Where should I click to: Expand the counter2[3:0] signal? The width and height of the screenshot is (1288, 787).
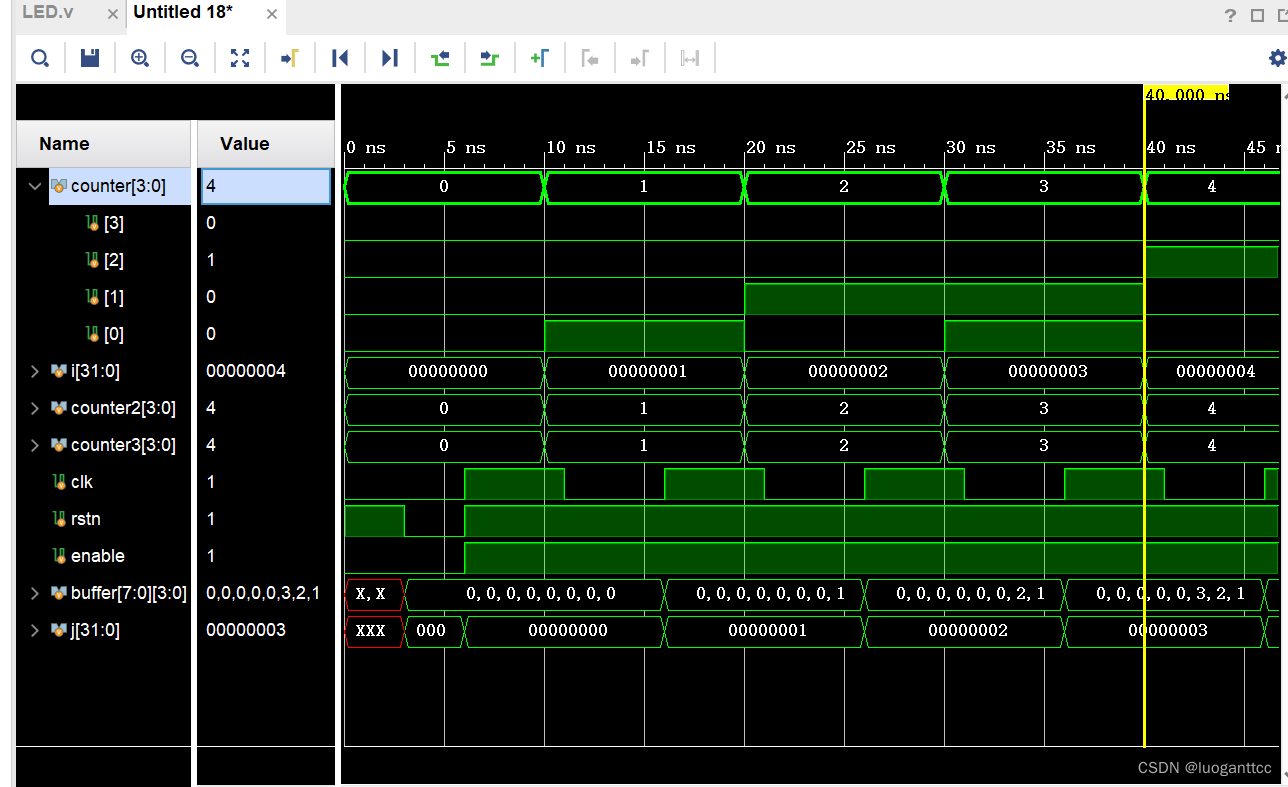tap(36, 408)
